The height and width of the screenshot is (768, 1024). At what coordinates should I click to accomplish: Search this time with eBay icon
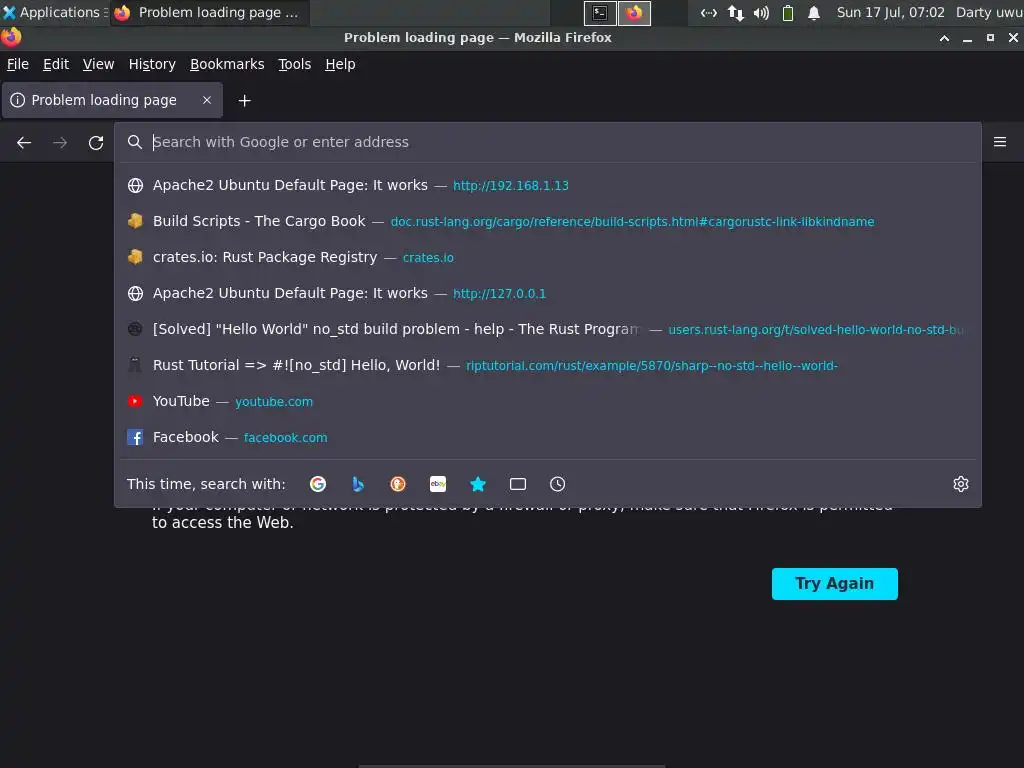tap(438, 484)
